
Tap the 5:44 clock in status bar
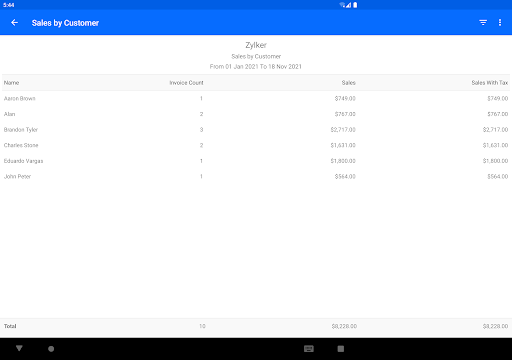pyautogui.click(x=9, y=5)
